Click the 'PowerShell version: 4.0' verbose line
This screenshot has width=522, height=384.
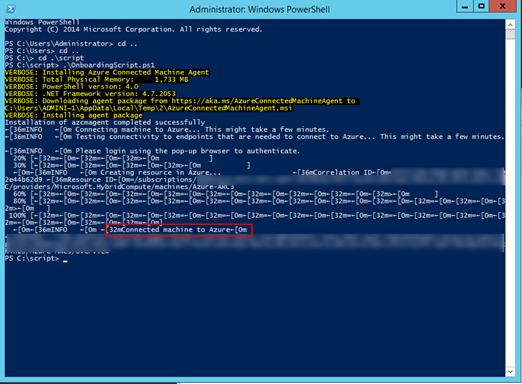pyautogui.click(x=72, y=87)
